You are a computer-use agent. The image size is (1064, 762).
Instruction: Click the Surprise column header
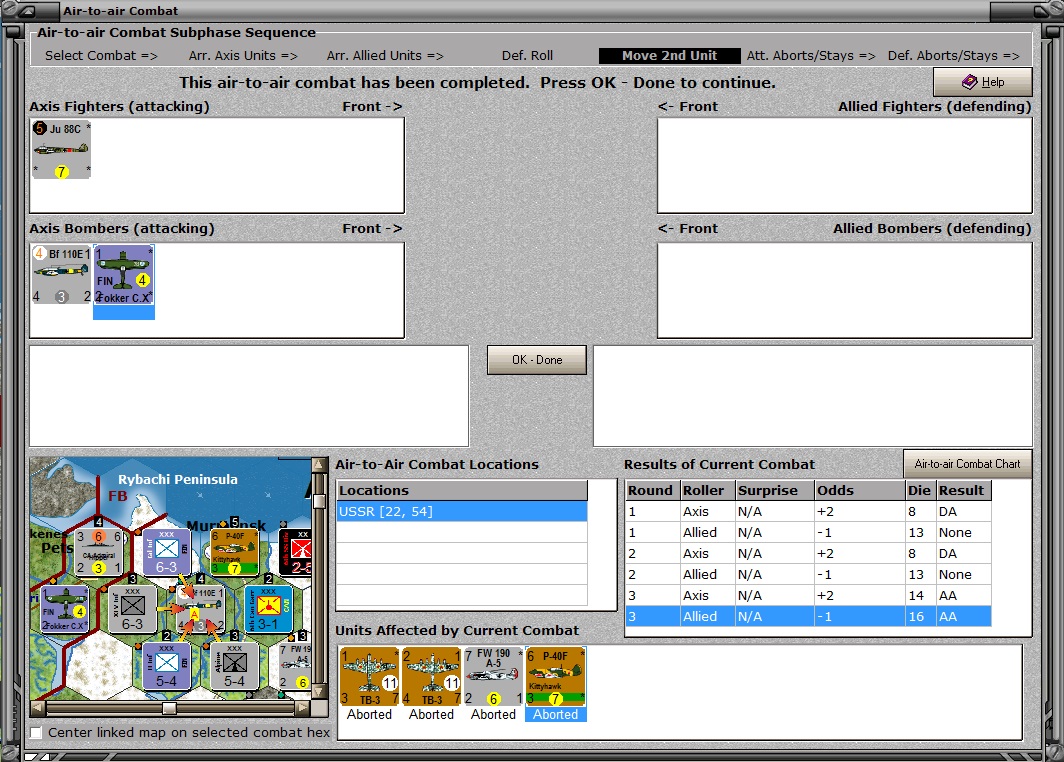[x=775, y=491]
